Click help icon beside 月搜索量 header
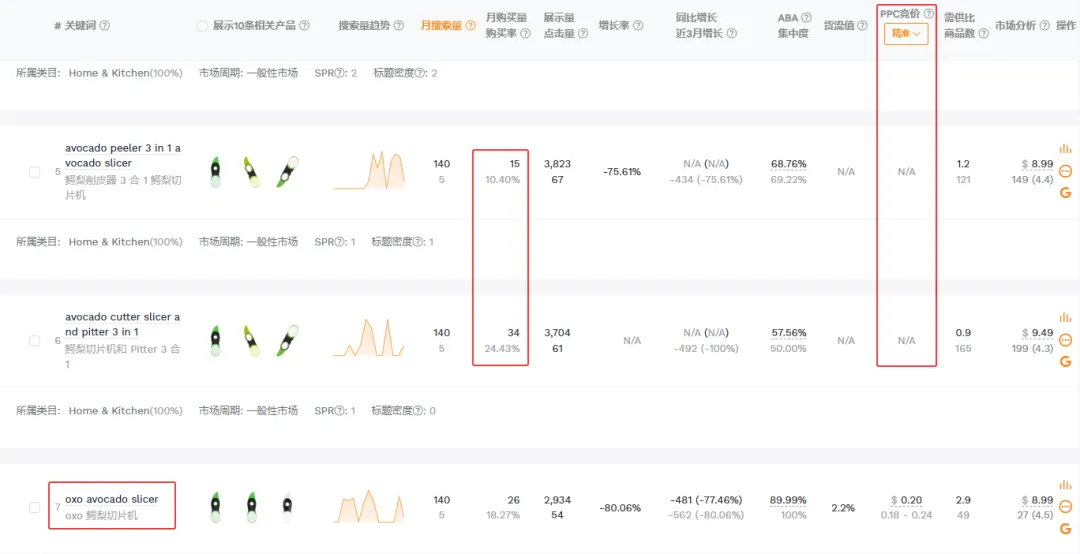Image resolution: width=1080 pixels, height=554 pixels. 470,25
